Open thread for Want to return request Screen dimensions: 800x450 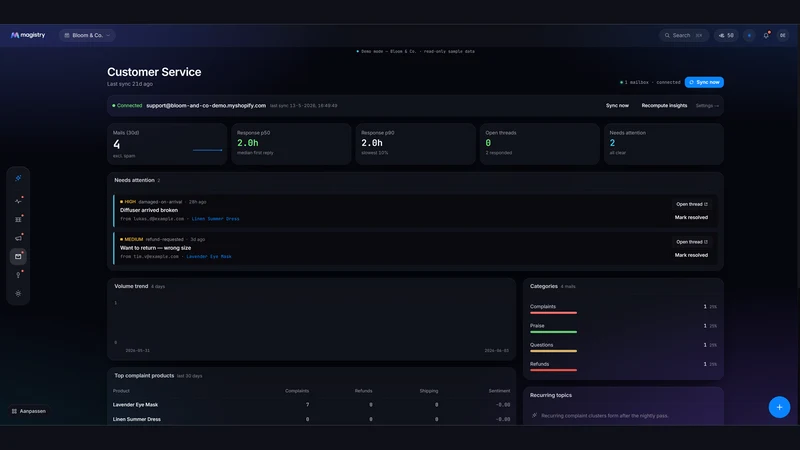coord(691,242)
